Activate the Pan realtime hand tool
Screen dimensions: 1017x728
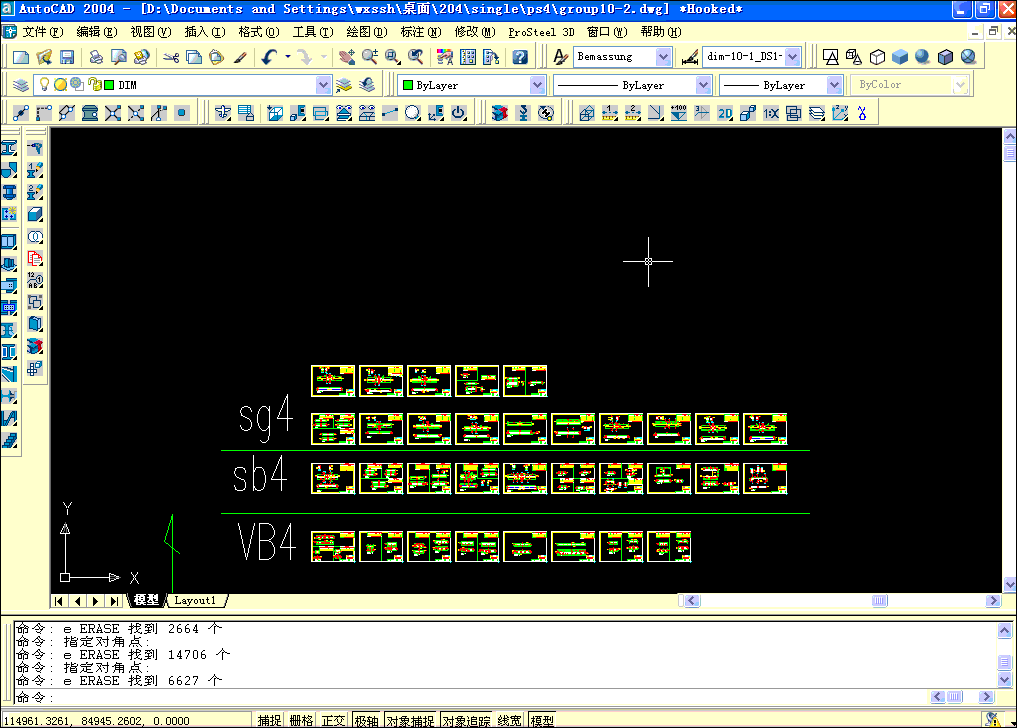pyautogui.click(x=347, y=57)
